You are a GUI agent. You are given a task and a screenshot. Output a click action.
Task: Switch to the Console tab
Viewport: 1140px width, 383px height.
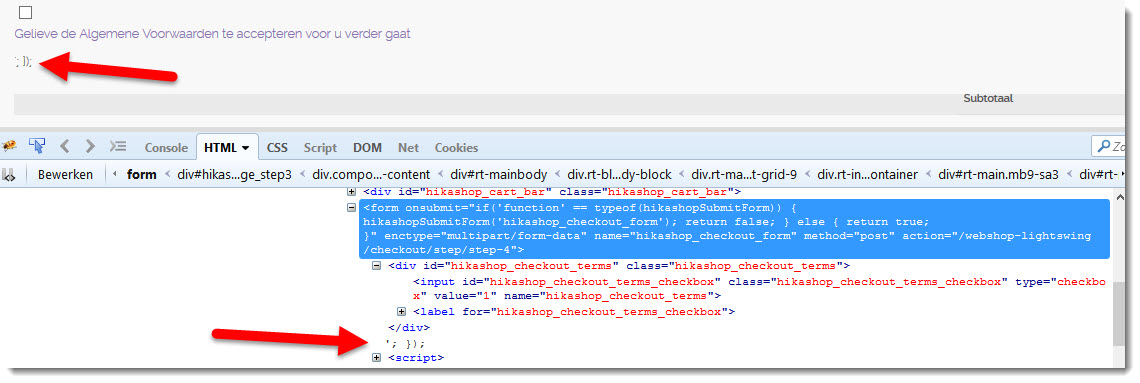pyautogui.click(x=166, y=148)
